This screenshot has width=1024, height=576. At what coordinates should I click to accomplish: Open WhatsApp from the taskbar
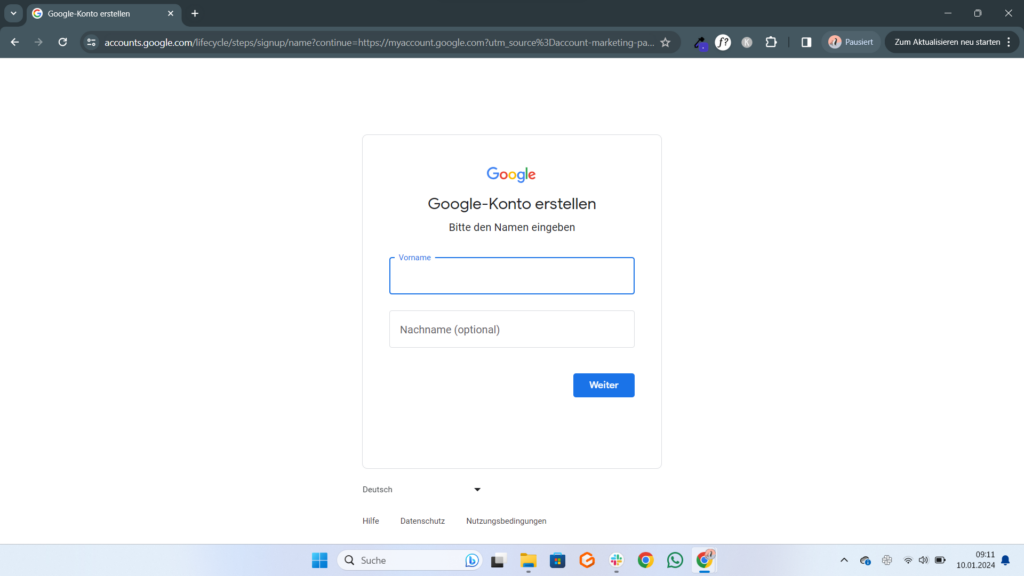pyautogui.click(x=675, y=560)
